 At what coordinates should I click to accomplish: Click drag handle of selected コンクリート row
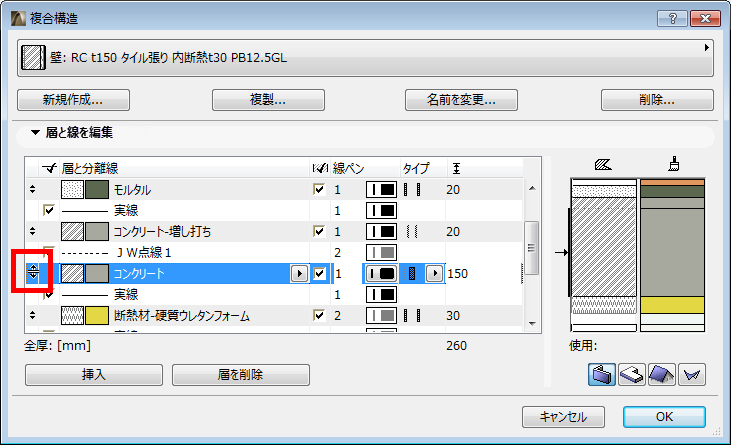pos(33,273)
